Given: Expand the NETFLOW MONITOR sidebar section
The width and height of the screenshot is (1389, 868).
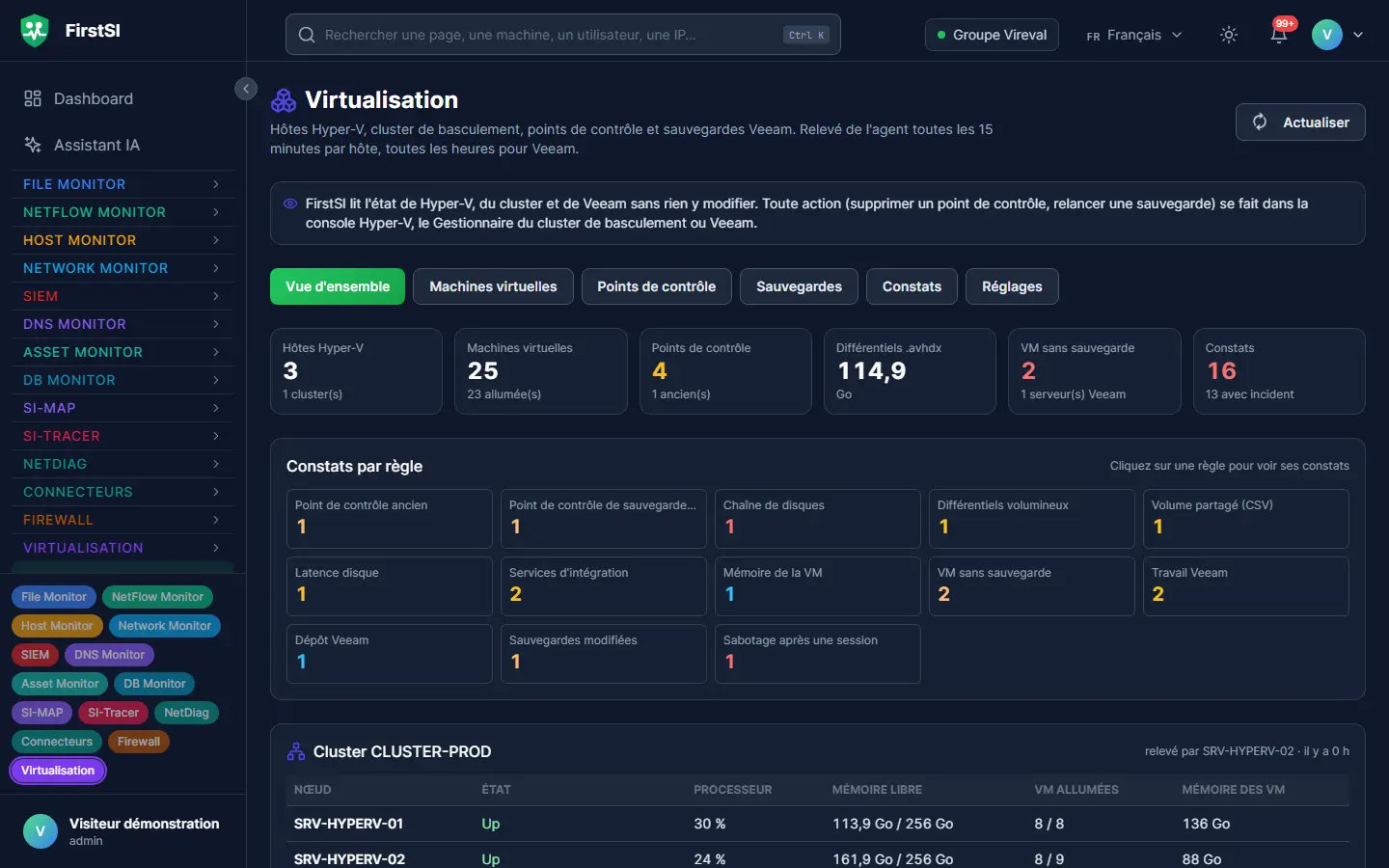Looking at the screenshot, I should [x=122, y=212].
